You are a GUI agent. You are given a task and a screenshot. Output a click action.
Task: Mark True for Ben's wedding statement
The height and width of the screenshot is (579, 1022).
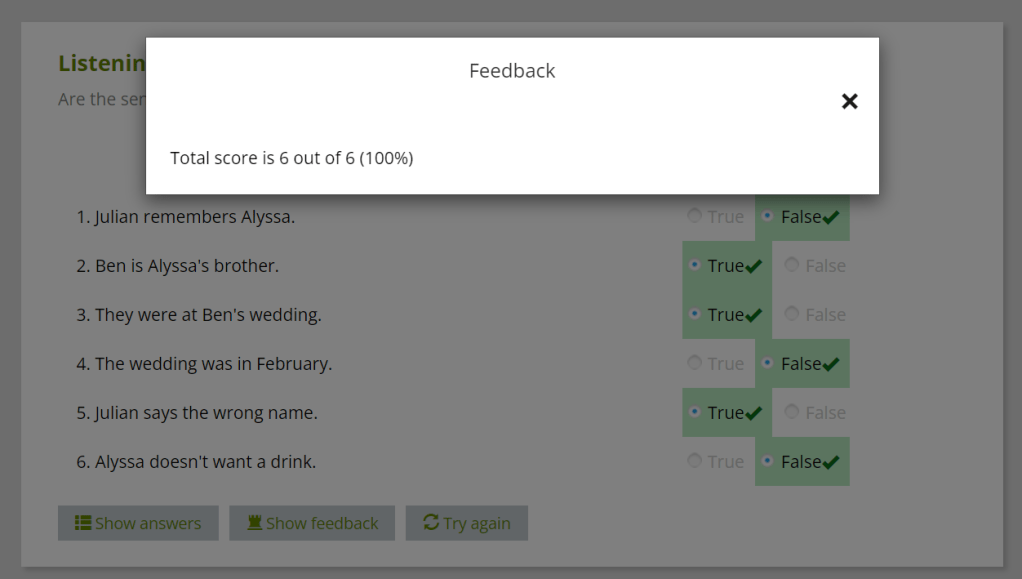click(x=695, y=314)
